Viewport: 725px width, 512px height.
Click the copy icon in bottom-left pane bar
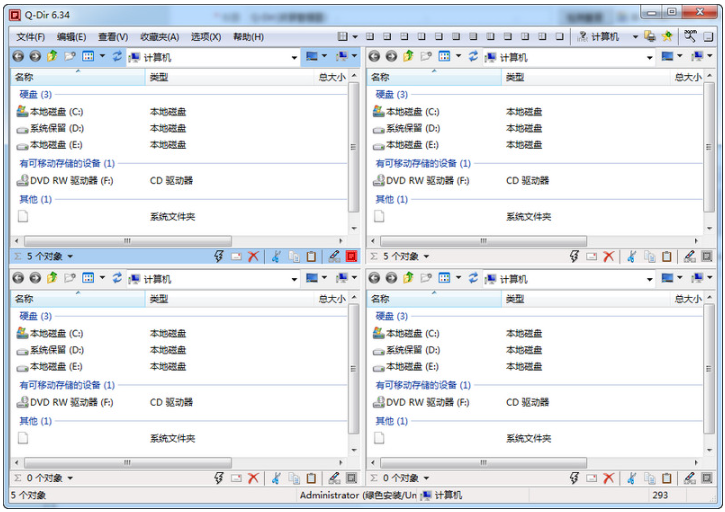(294, 478)
